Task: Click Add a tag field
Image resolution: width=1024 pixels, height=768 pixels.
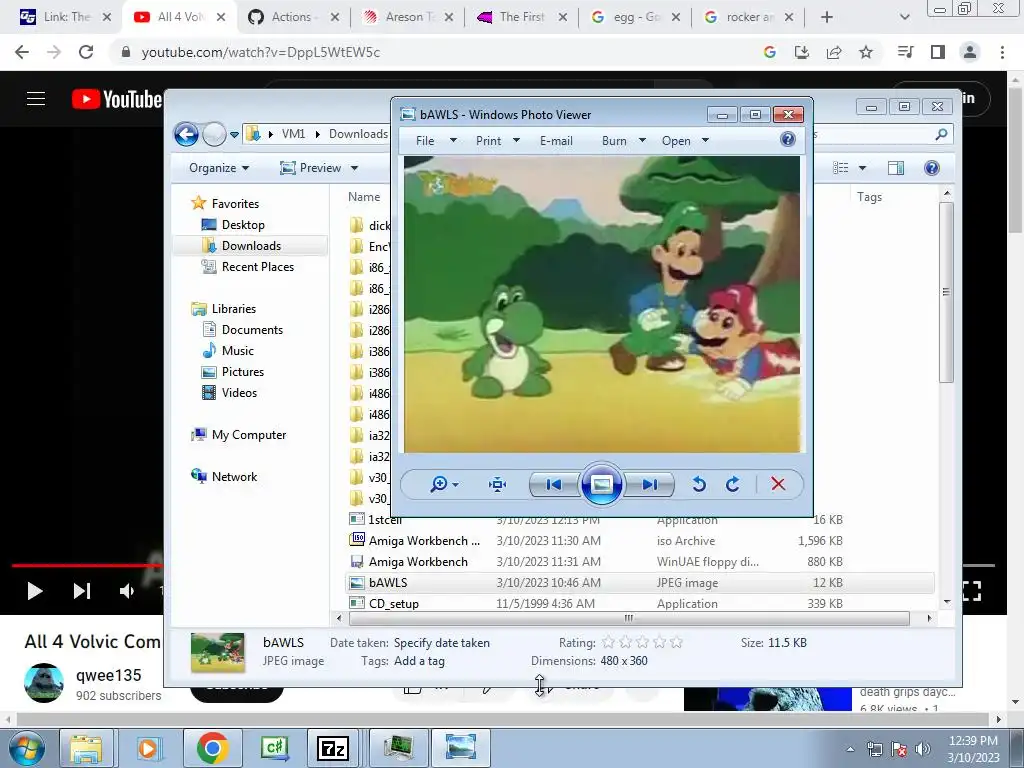Action: [419, 661]
